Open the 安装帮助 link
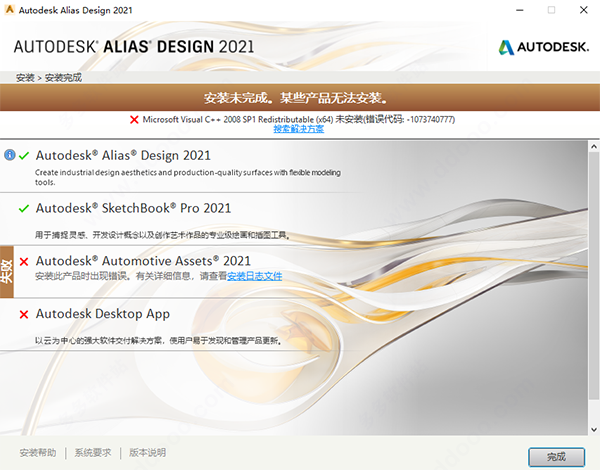 (x=38, y=453)
